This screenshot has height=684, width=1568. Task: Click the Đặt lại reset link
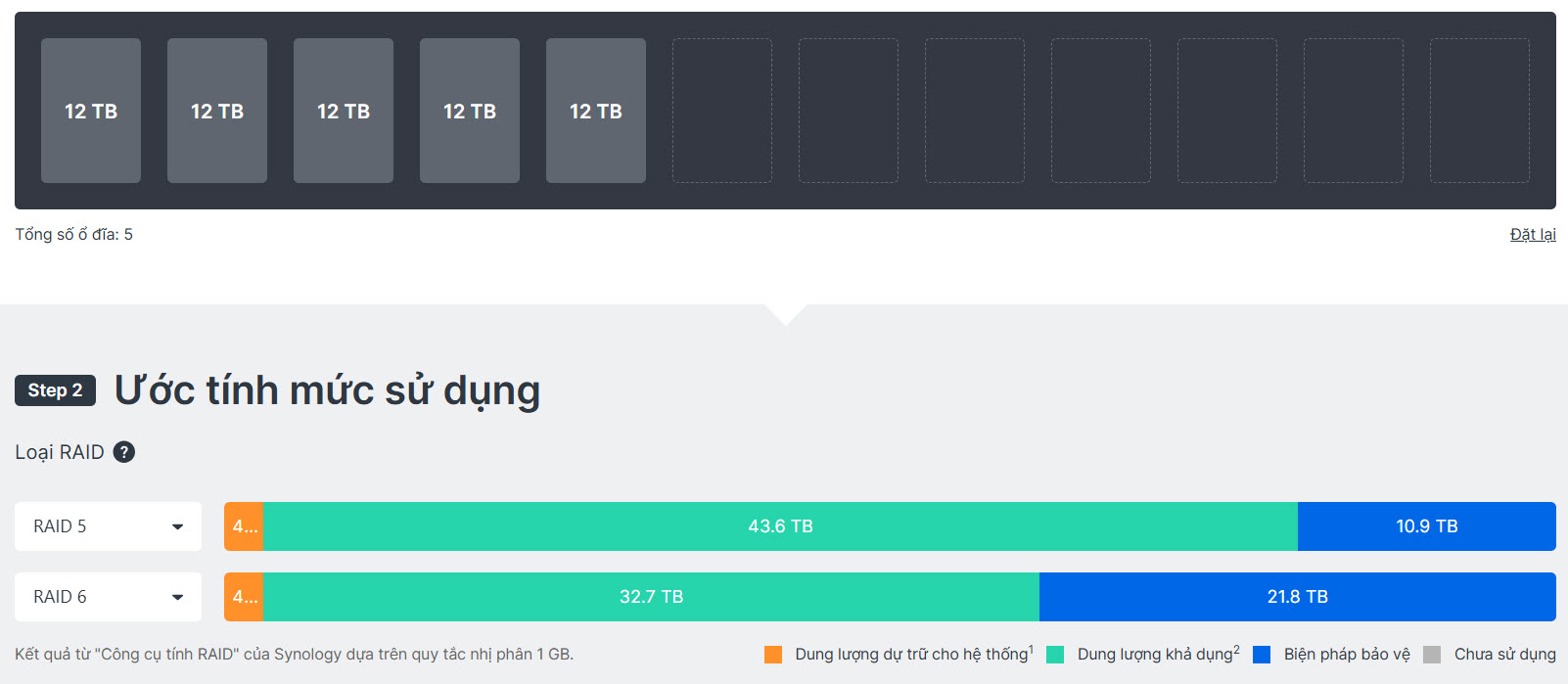(1532, 235)
